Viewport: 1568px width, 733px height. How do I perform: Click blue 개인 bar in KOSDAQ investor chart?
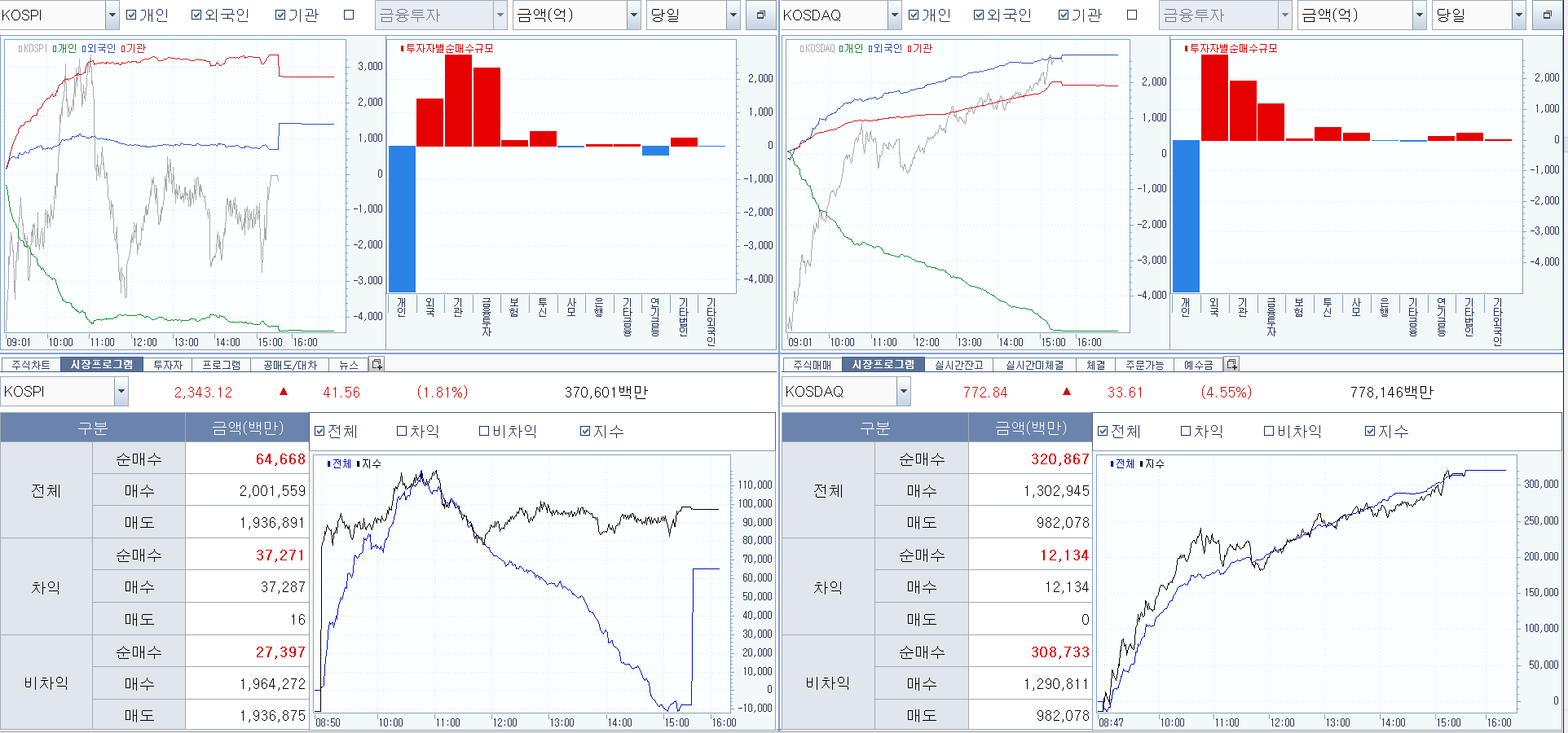pos(1186,216)
